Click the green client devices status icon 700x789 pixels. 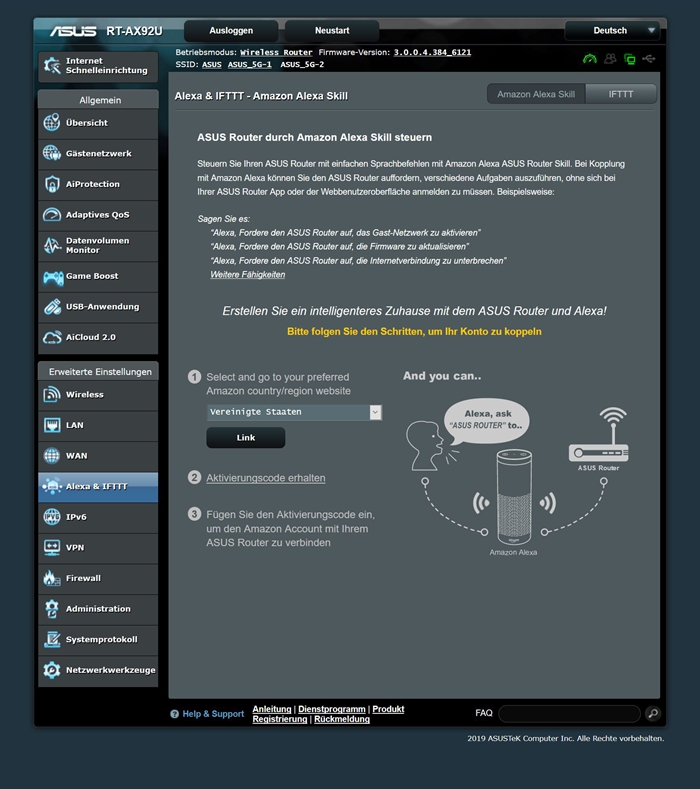click(x=630, y=59)
